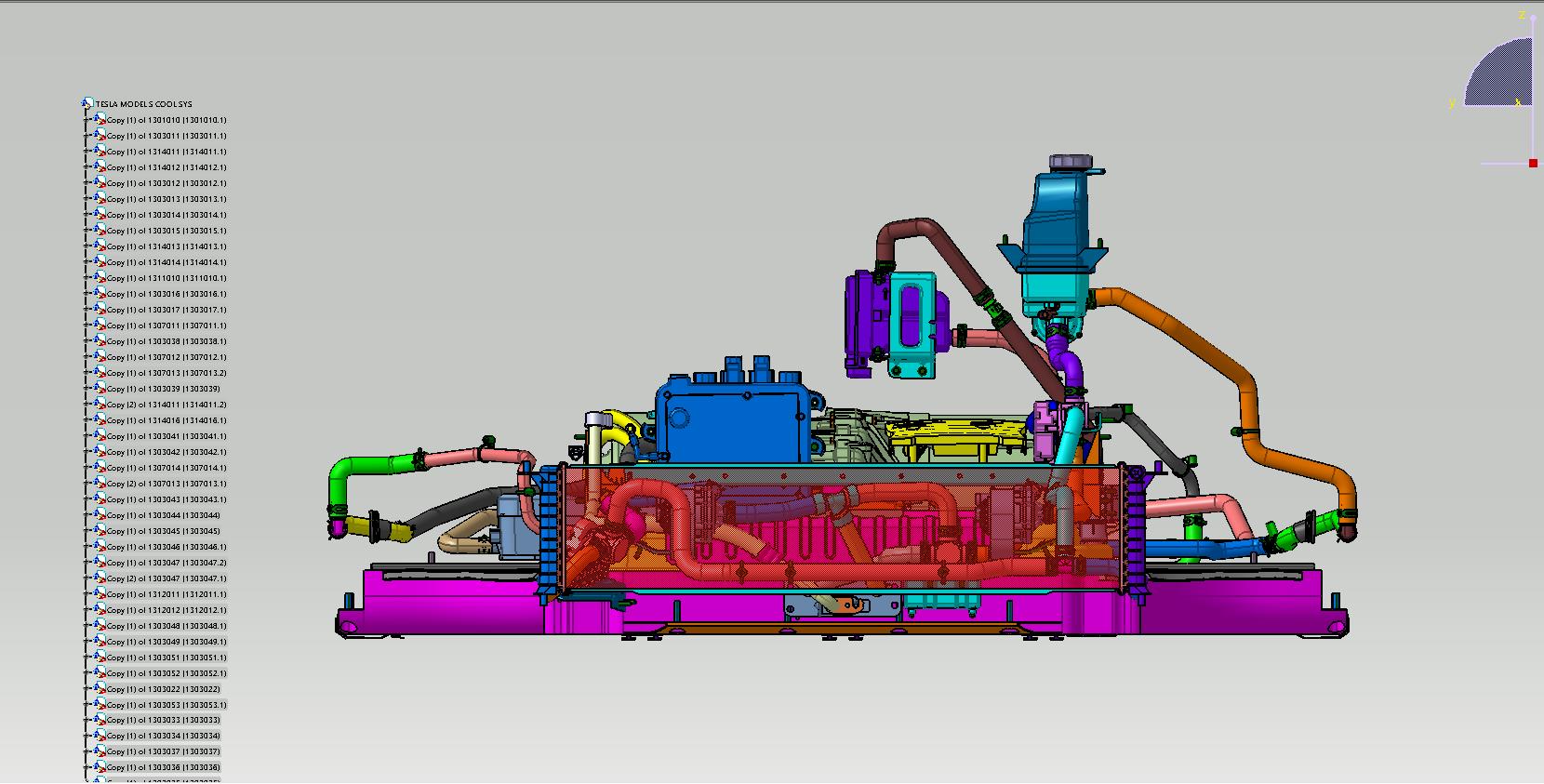Click the part icon for instance 1303038.1
The image size is (1544, 784).
coord(100,340)
